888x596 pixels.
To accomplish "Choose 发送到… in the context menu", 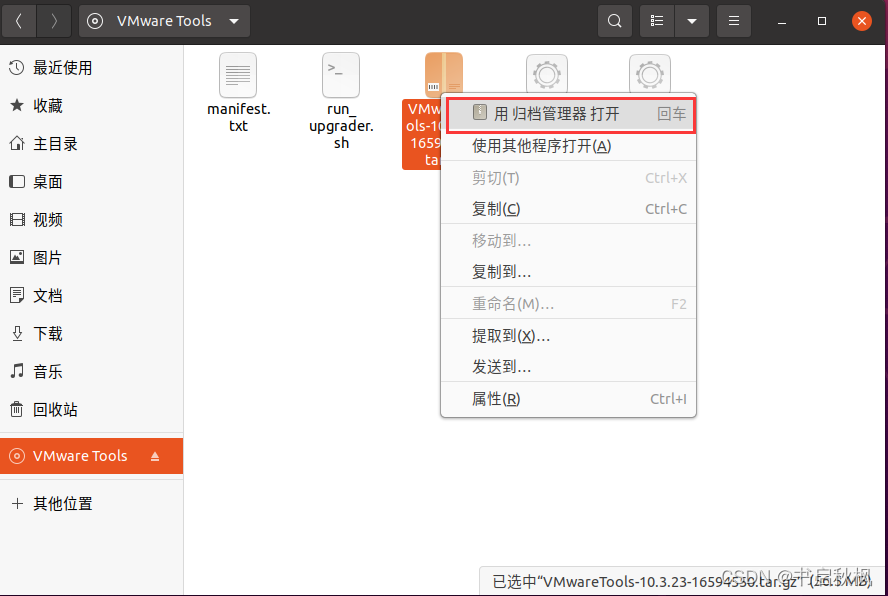I will 568,367.
